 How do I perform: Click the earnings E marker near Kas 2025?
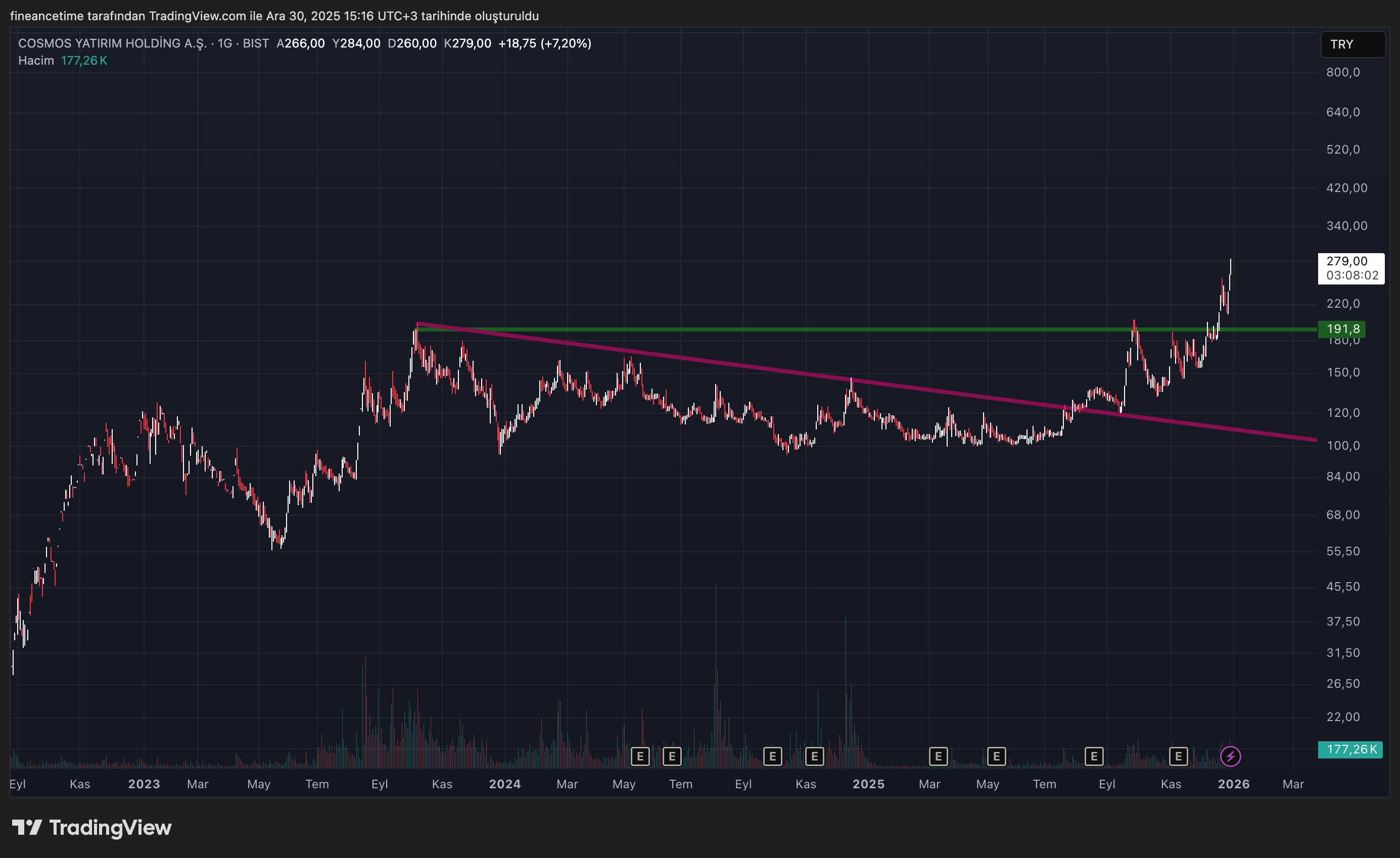(x=1179, y=756)
